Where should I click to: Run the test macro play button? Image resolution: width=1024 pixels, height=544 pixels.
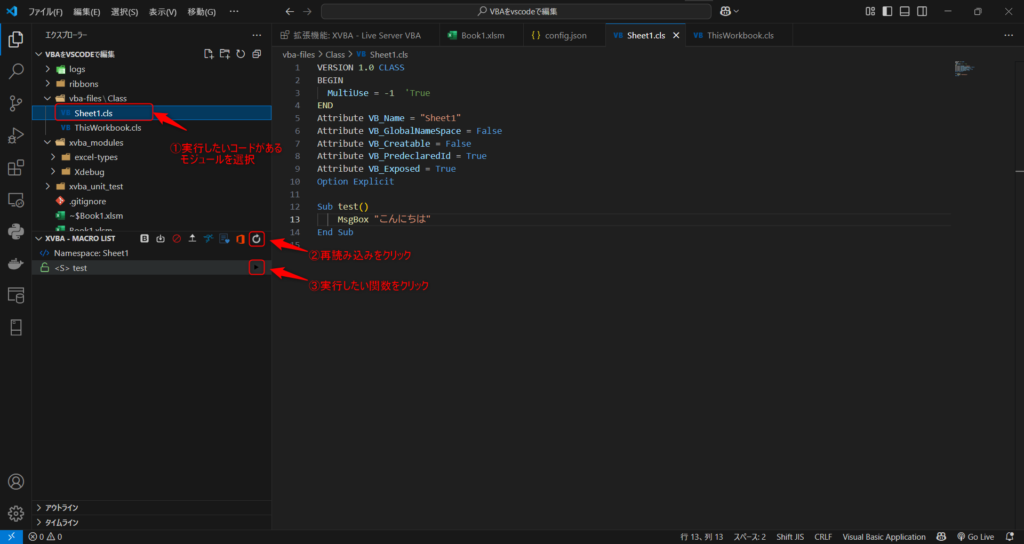click(x=257, y=268)
